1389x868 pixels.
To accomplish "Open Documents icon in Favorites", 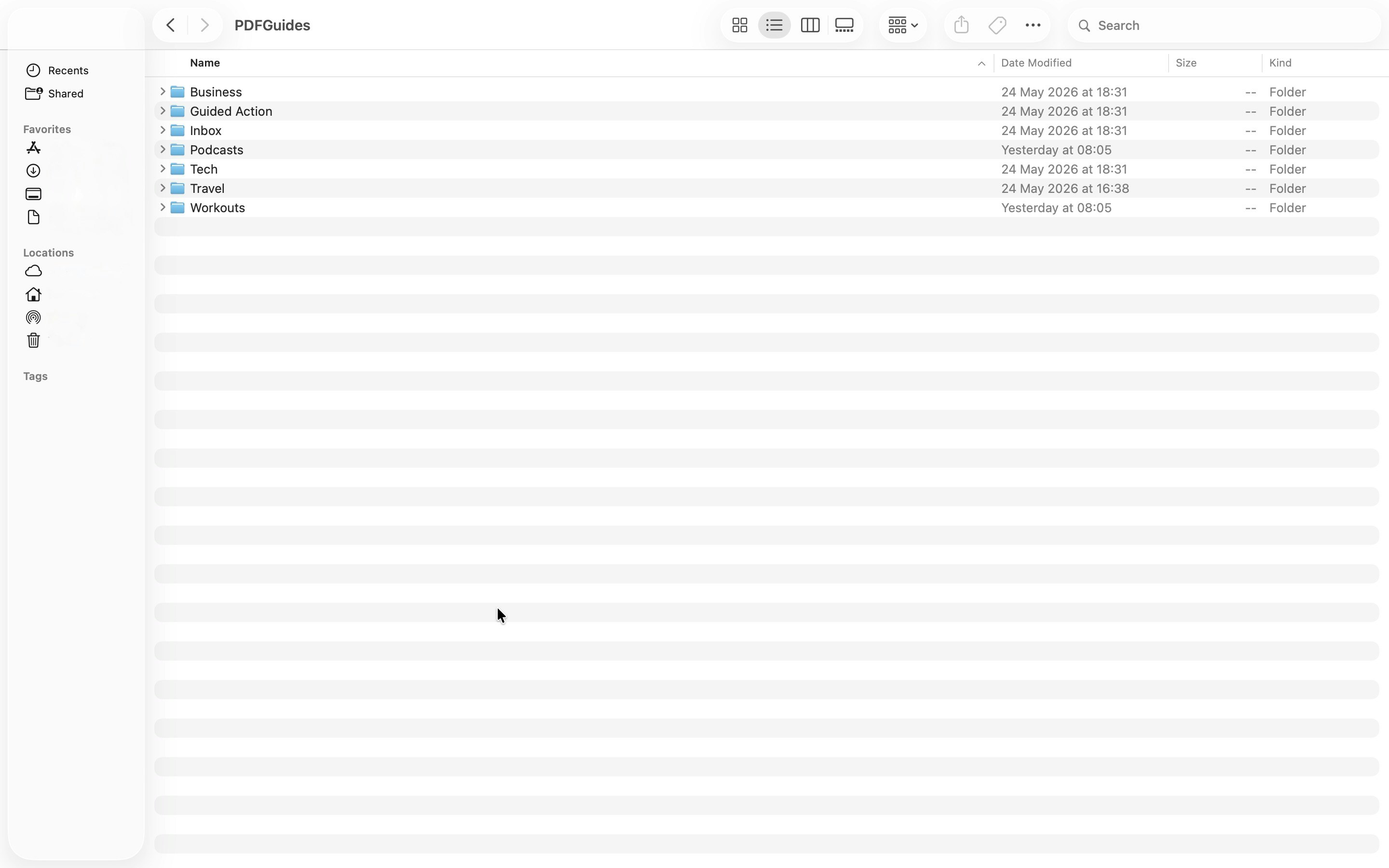I will [x=33, y=217].
